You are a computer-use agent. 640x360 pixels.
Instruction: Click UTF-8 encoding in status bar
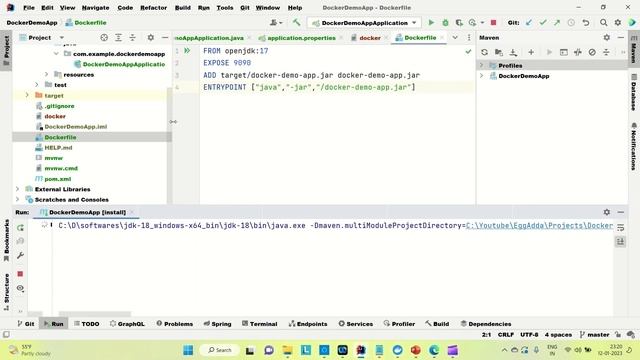(x=529, y=334)
